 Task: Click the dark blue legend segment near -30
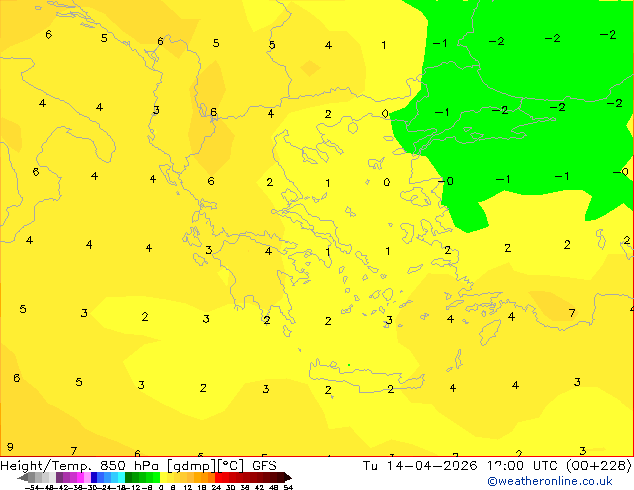94,477
